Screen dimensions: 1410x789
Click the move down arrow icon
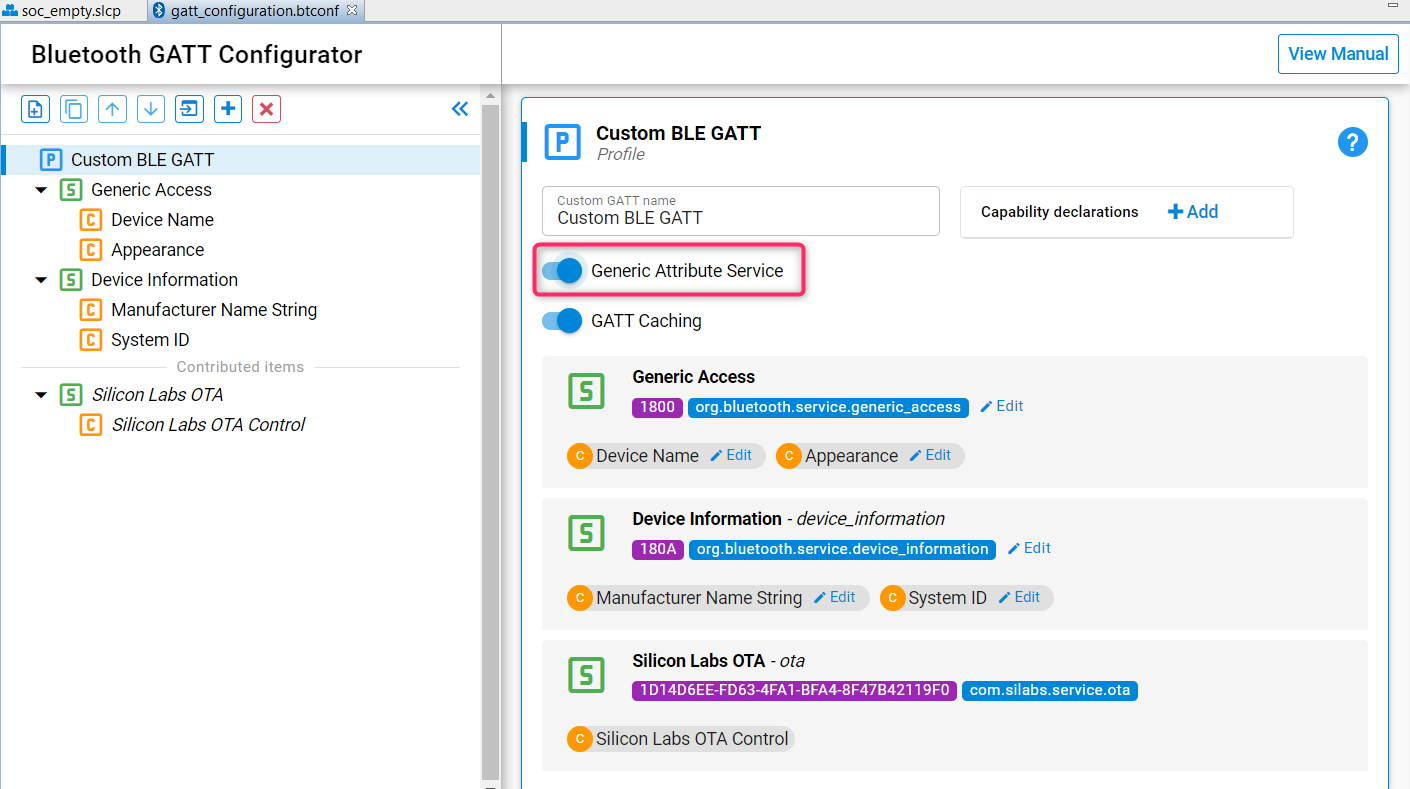[151, 109]
